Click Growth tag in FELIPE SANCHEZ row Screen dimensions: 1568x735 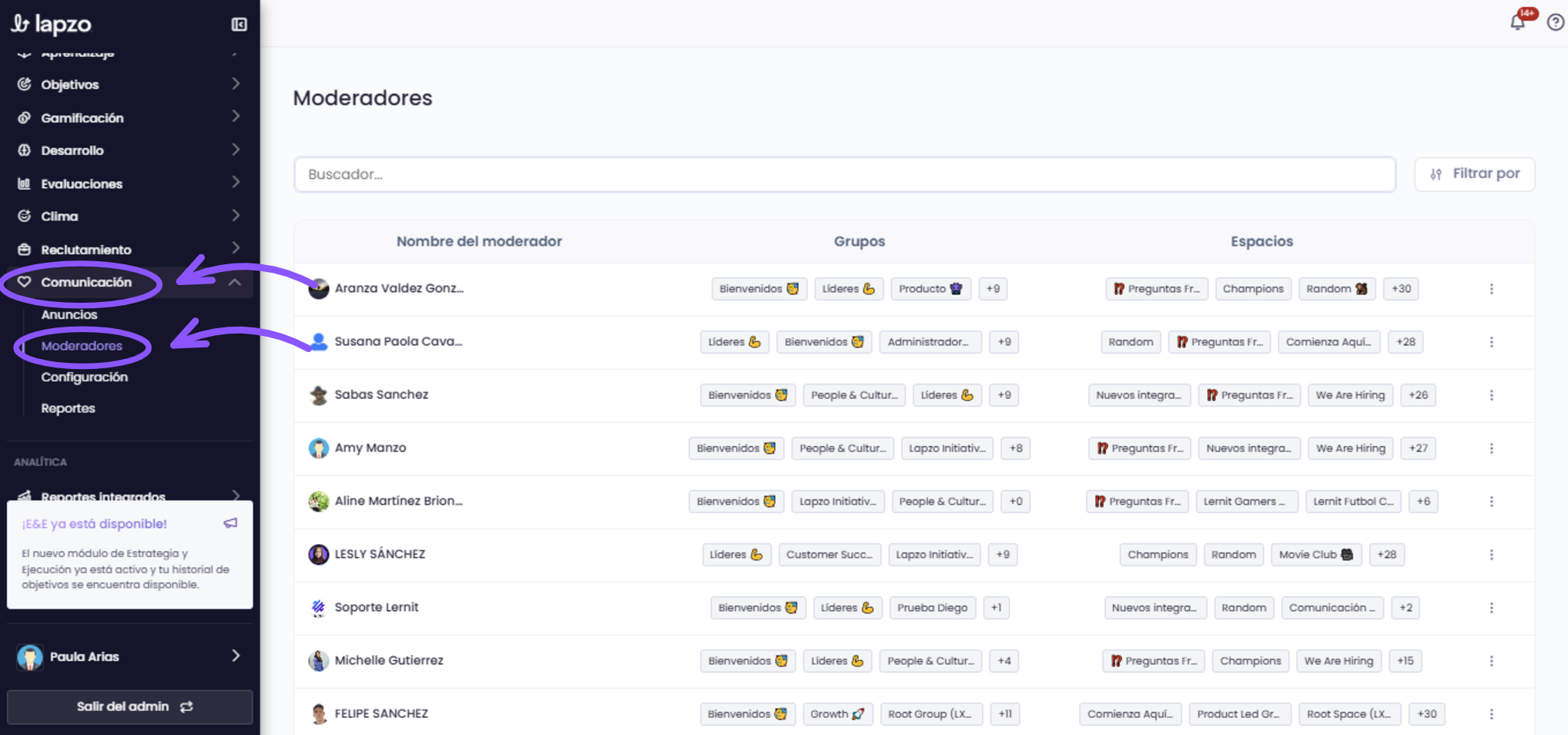pyautogui.click(x=837, y=714)
